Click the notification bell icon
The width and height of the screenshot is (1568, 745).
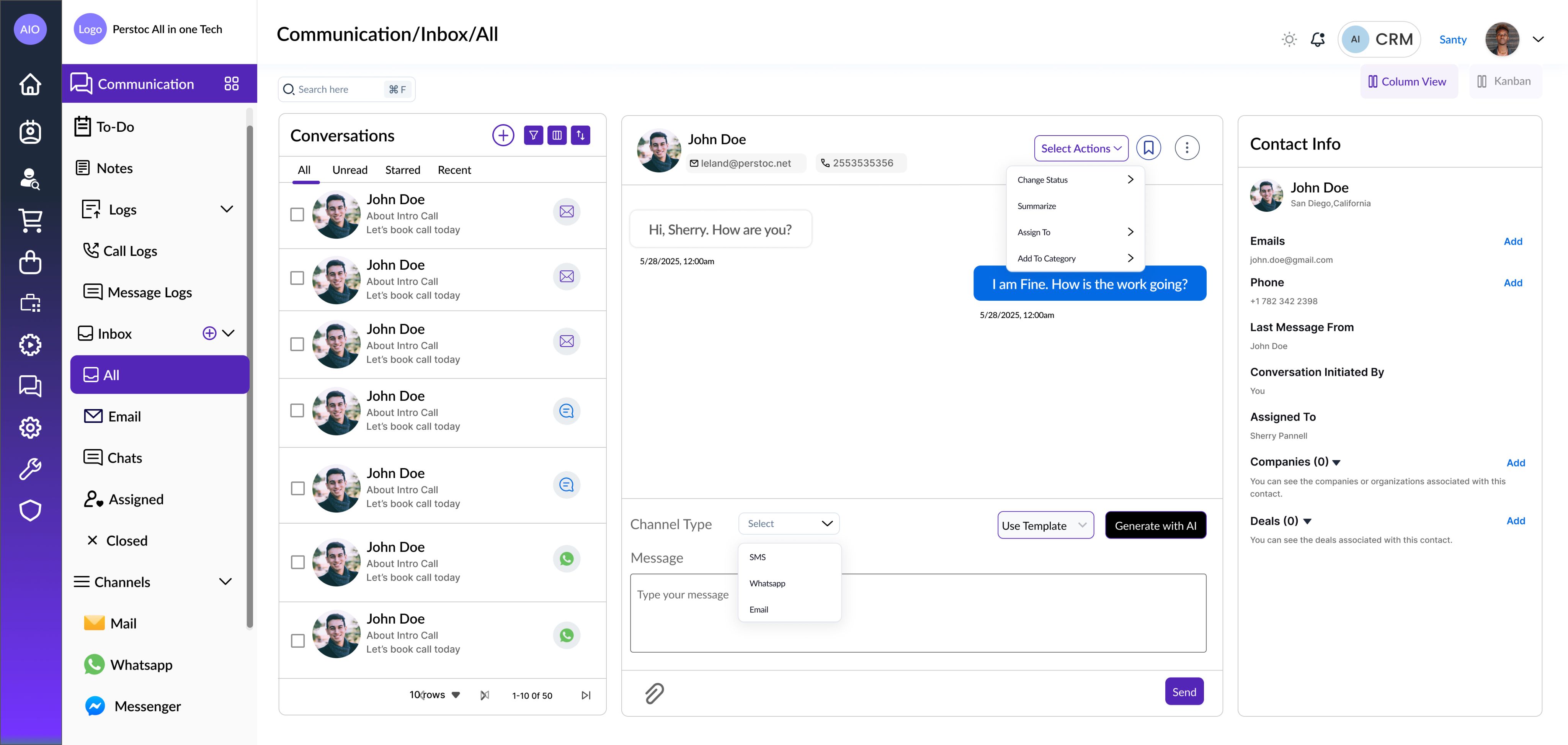(1317, 39)
